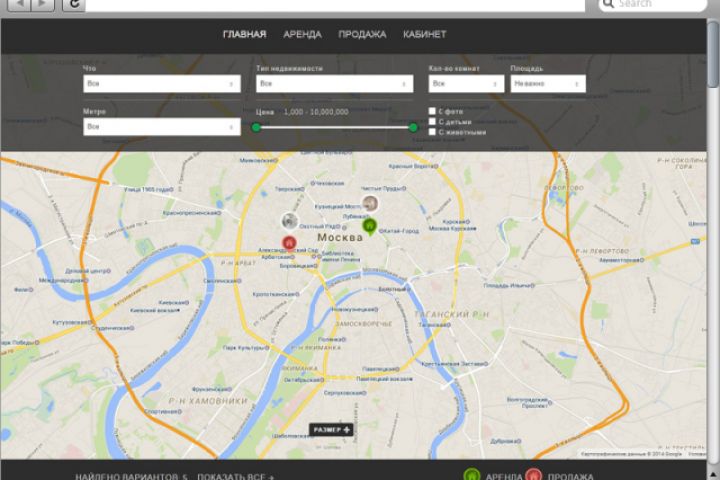Click the scrollbar down arrow
The image size is (720, 480).
click(713, 474)
